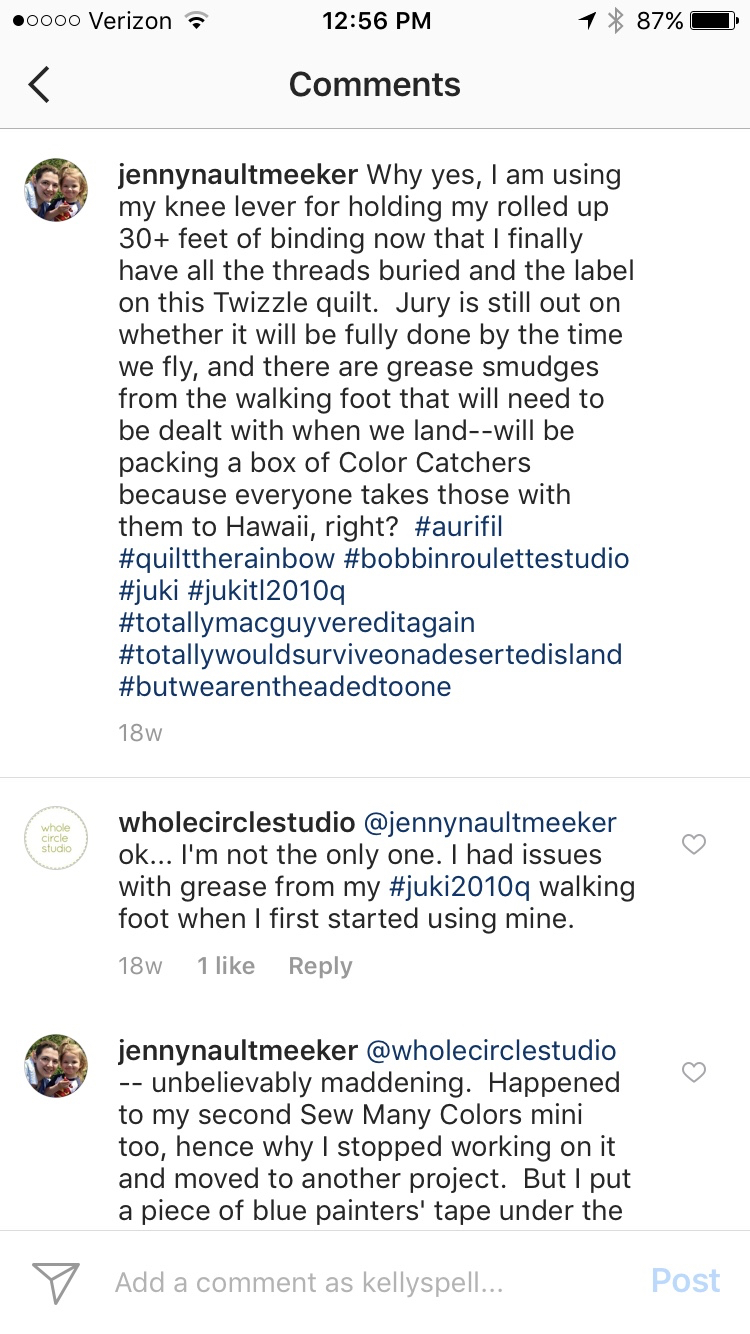View the 1 like count on comment
750x1334 pixels.
(x=225, y=966)
